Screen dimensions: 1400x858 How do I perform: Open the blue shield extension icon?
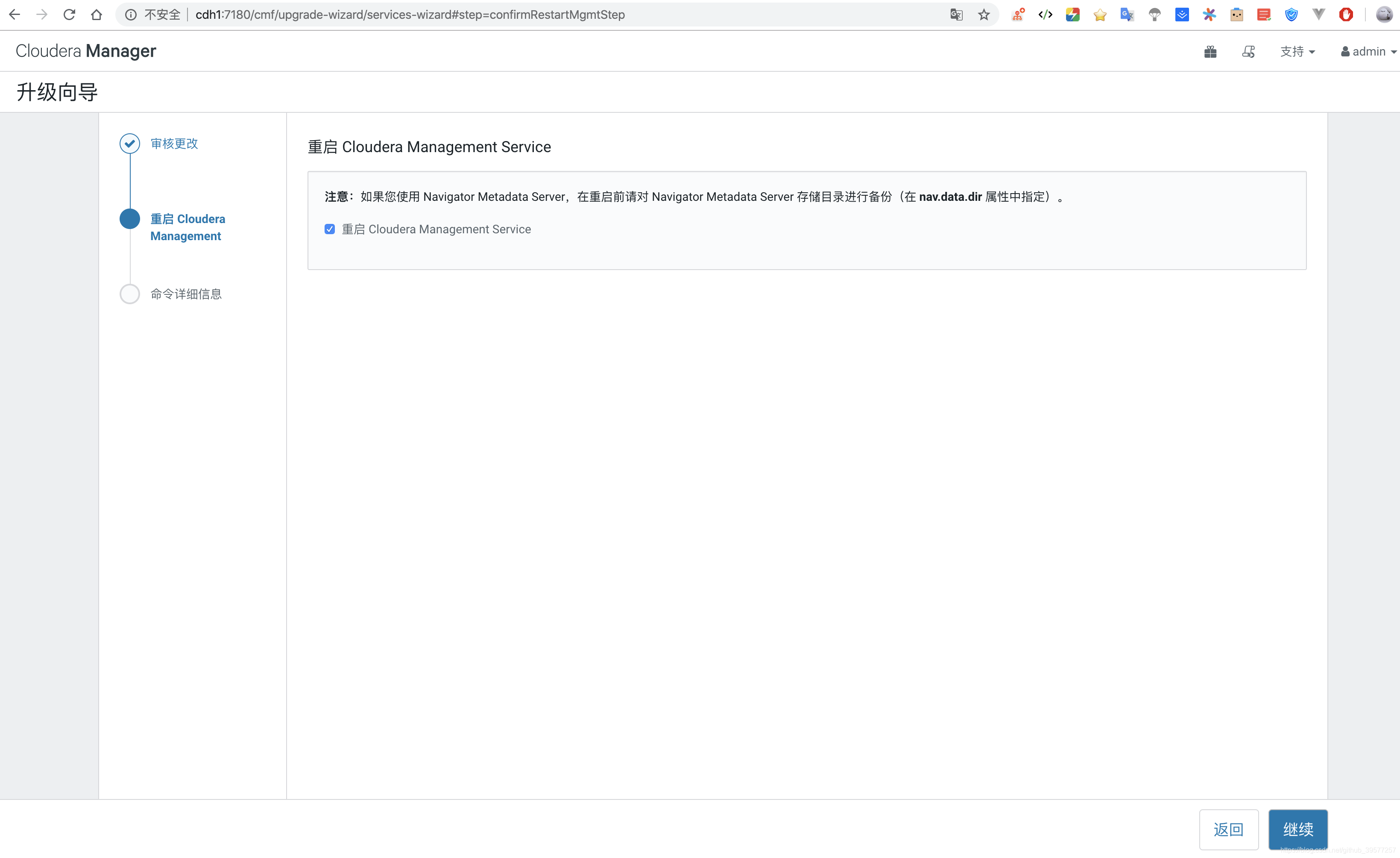tap(1292, 15)
